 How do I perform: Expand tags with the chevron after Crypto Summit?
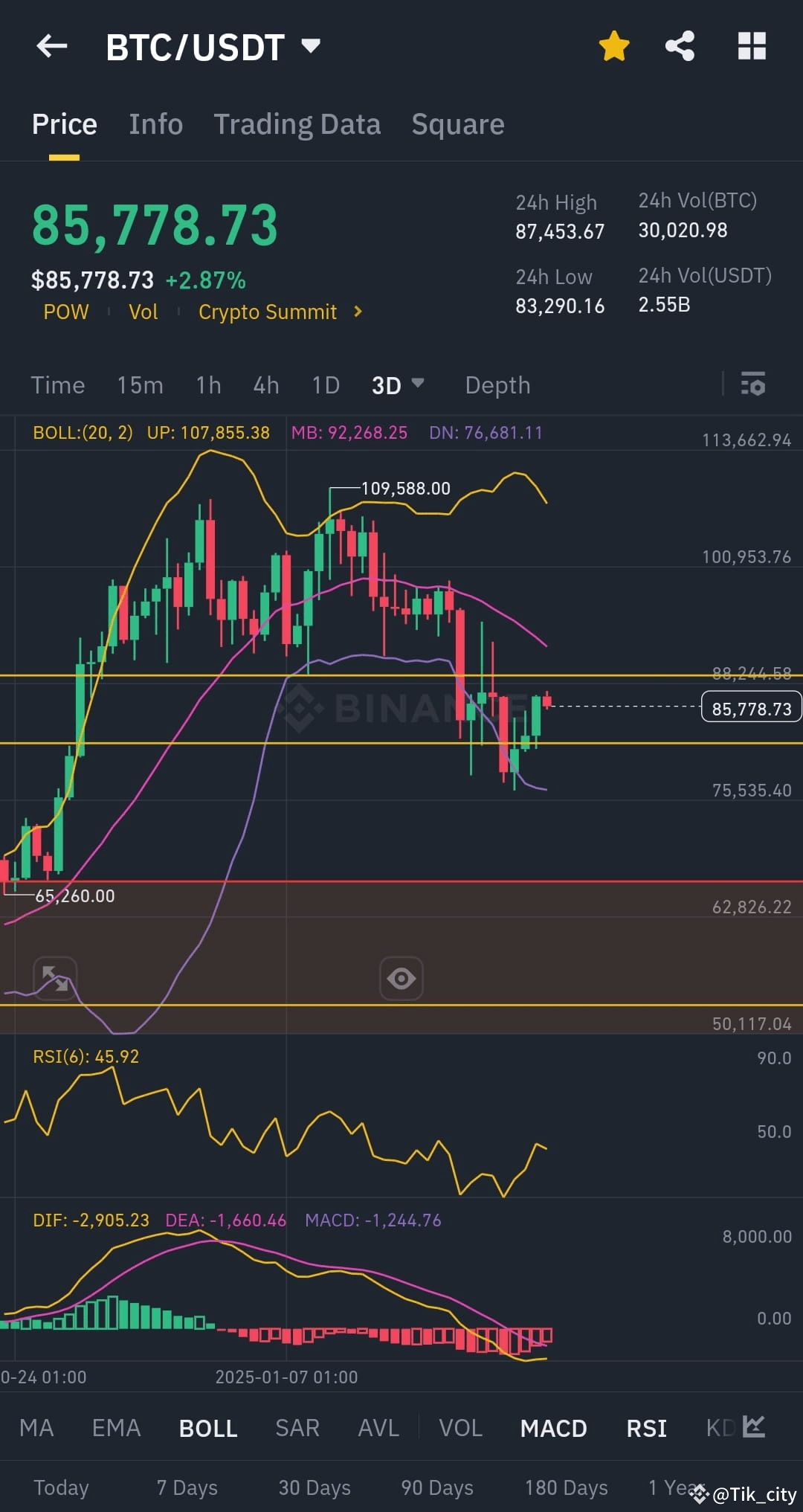click(x=358, y=312)
